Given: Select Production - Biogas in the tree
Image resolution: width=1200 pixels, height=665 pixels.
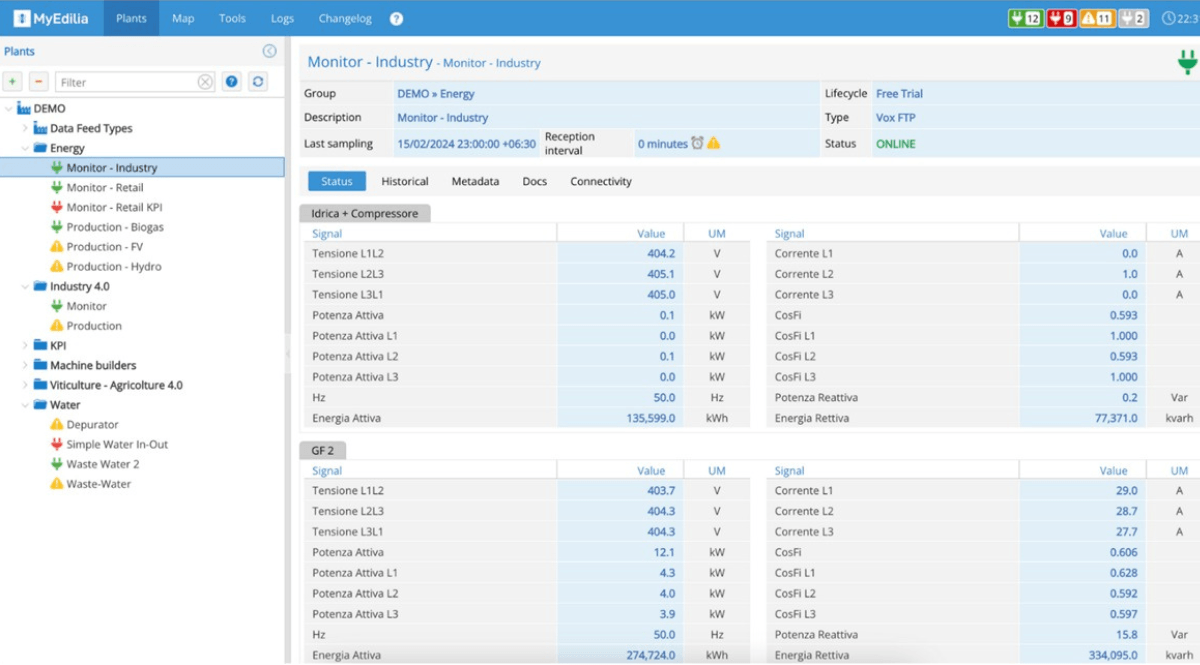Looking at the screenshot, I should tap(114, 227).
